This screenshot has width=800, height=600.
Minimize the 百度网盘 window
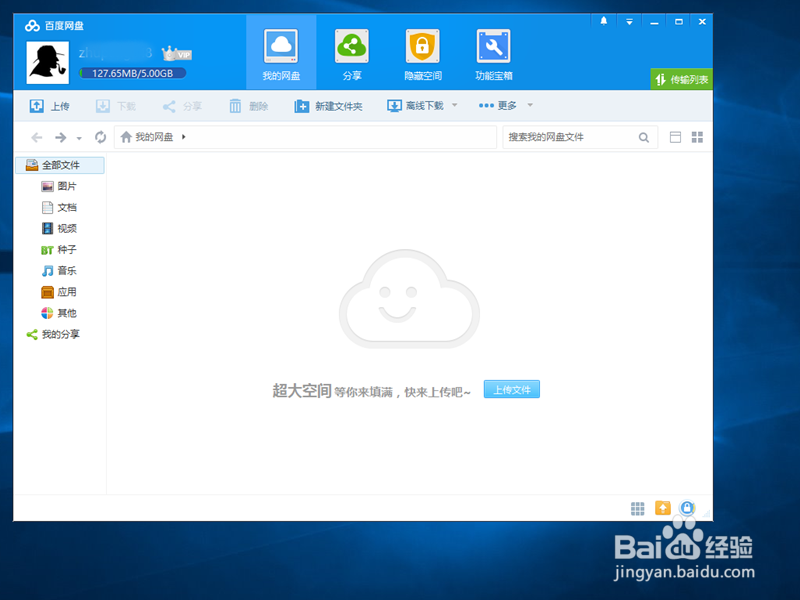tap(654, 21)
